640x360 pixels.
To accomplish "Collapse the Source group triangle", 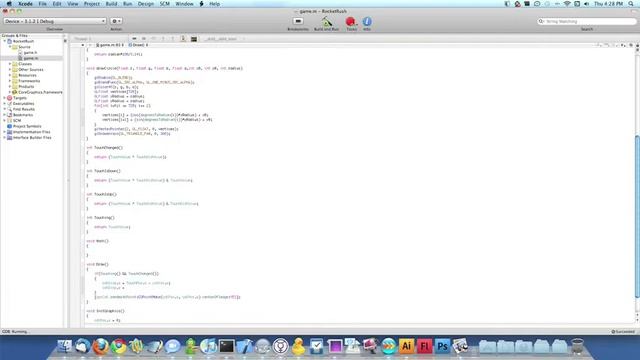I will pyautogui.click(x=10, y=47).
